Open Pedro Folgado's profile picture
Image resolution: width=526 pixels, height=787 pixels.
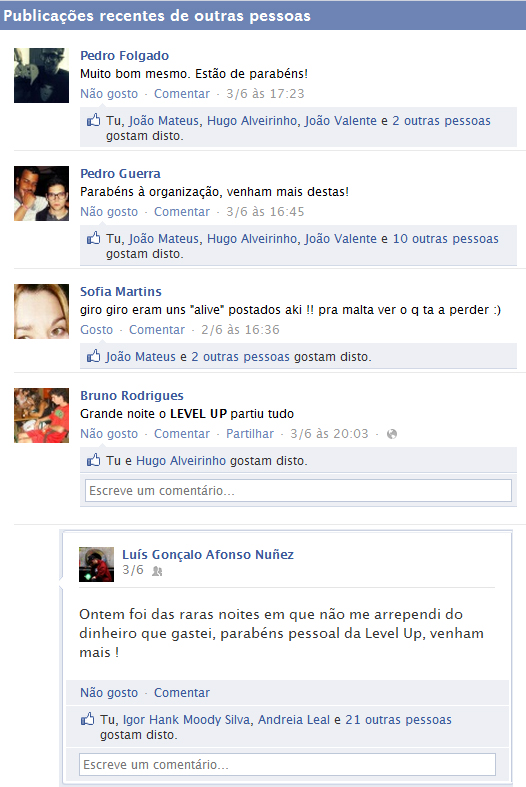click(x=41, y=75)
